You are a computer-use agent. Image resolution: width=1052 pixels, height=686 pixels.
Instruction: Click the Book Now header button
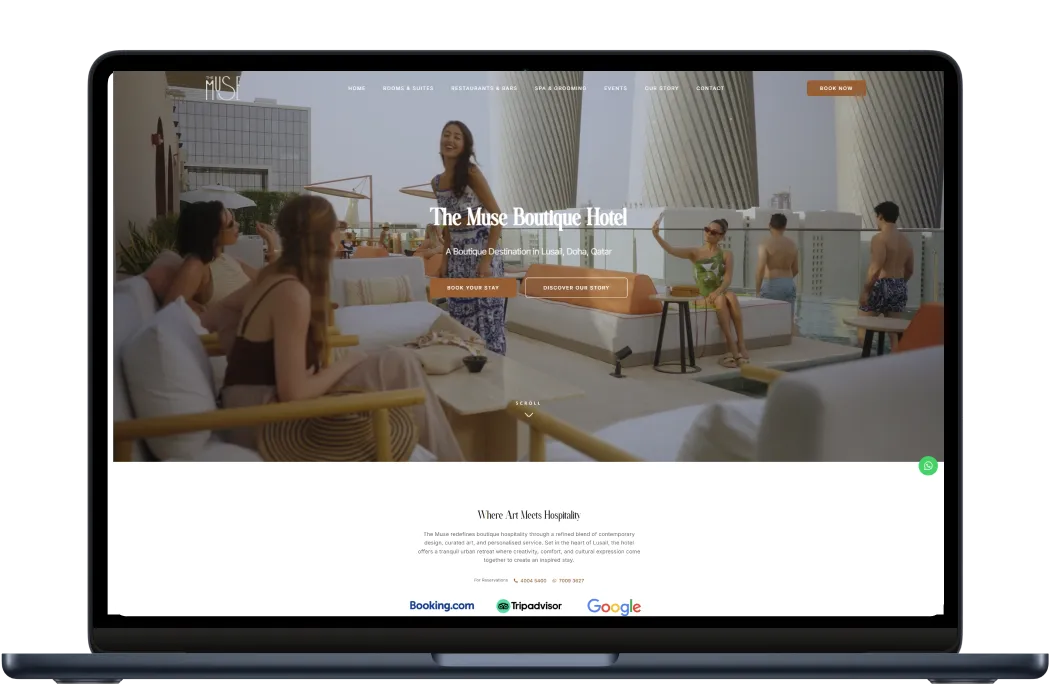coord(836,88)
